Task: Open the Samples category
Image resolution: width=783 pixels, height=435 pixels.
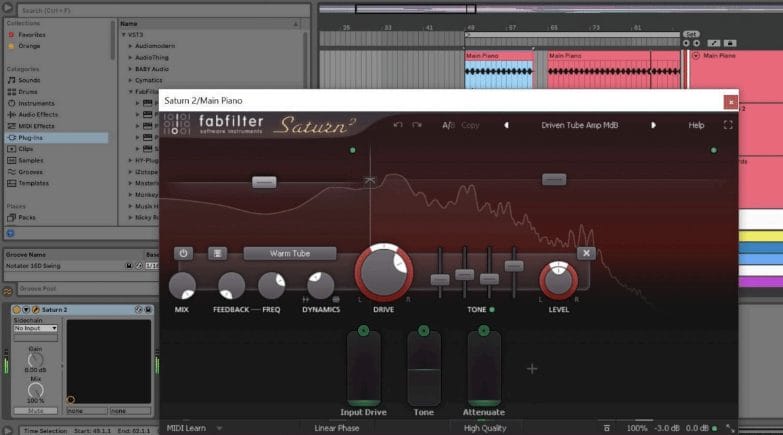Action: coord(30,160)
